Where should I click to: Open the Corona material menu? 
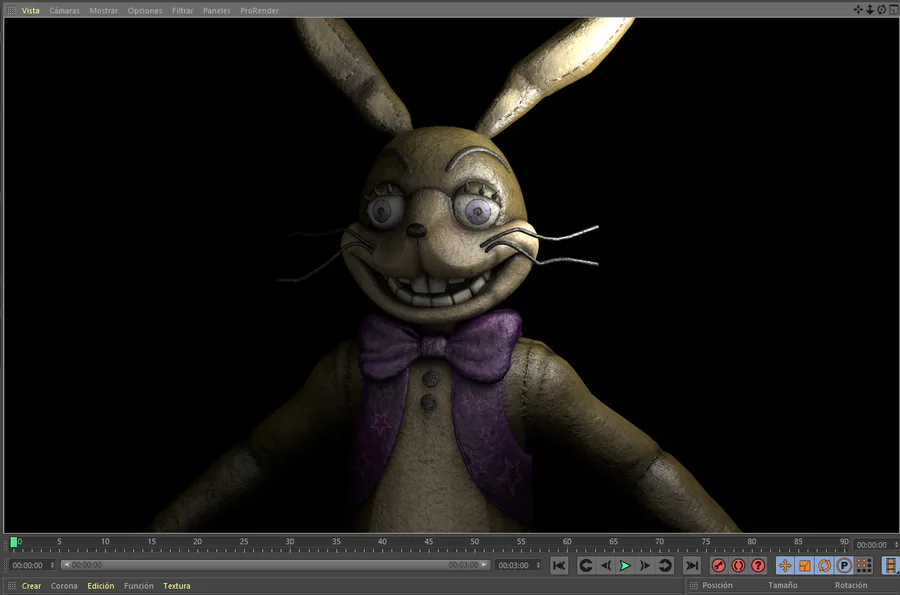tap(64, 586)
